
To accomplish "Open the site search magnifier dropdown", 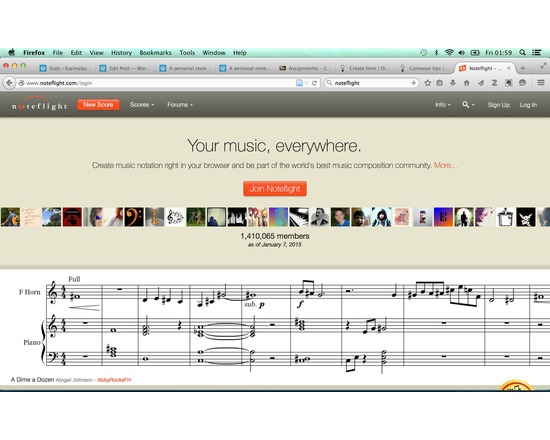I will point(468,105).
